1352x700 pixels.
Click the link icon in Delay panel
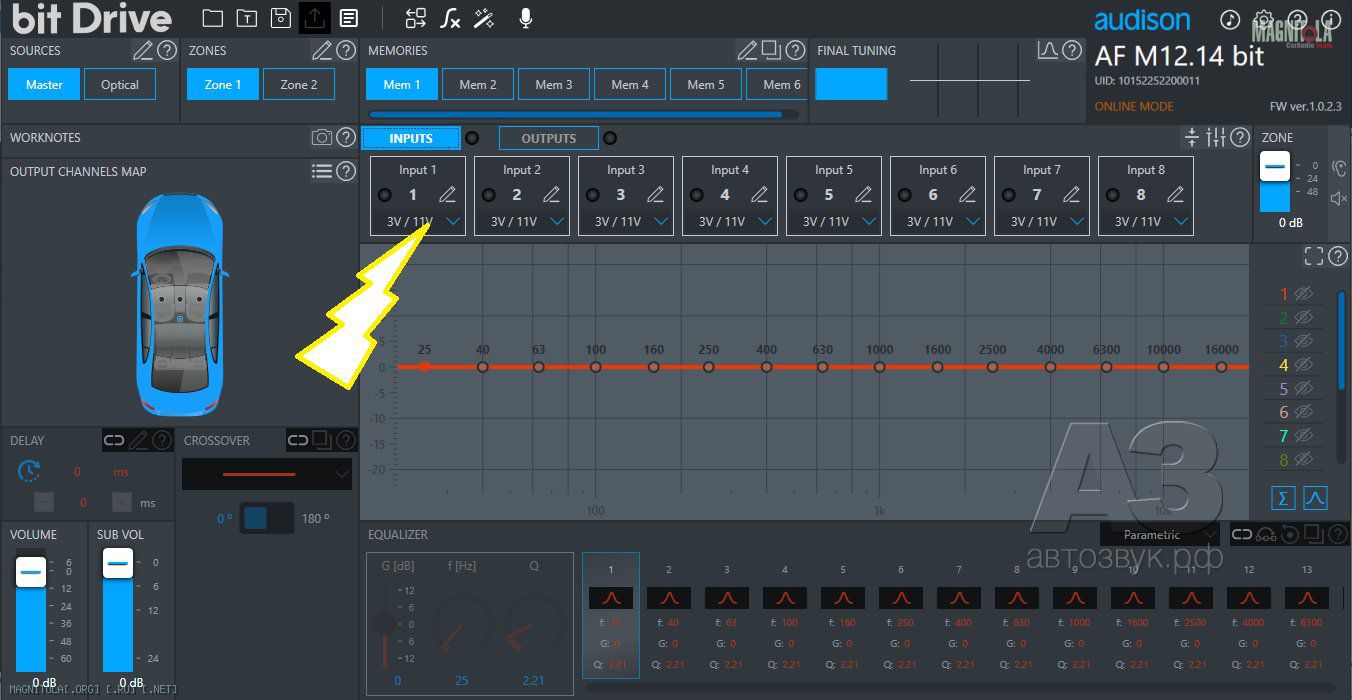[114, 440]
